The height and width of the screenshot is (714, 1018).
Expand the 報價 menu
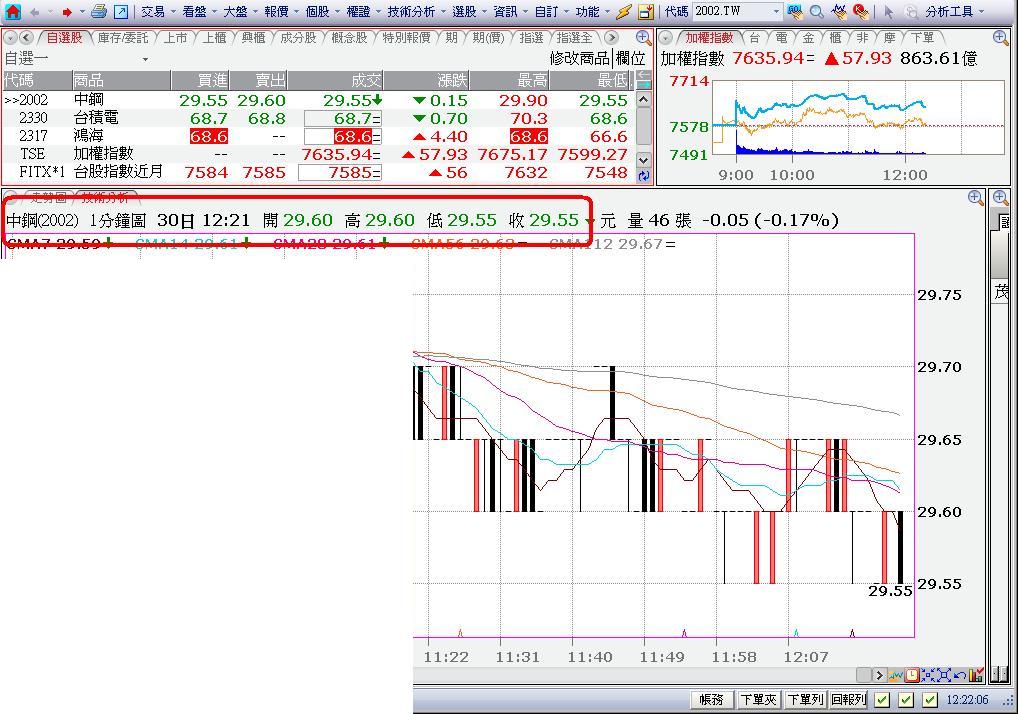280,12
